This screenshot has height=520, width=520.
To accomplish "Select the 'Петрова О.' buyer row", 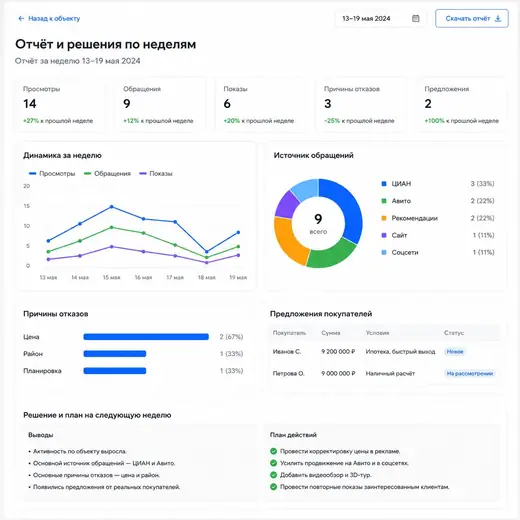I will click(x=385, y=374).
